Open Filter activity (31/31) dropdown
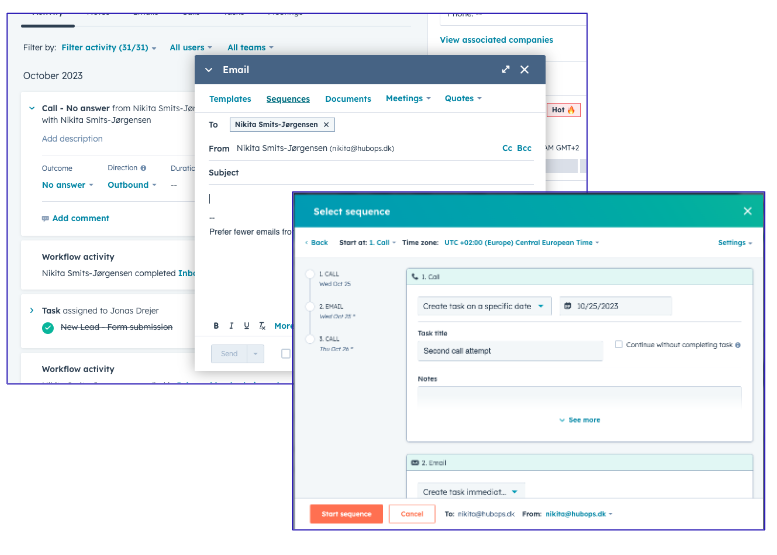 109,48
